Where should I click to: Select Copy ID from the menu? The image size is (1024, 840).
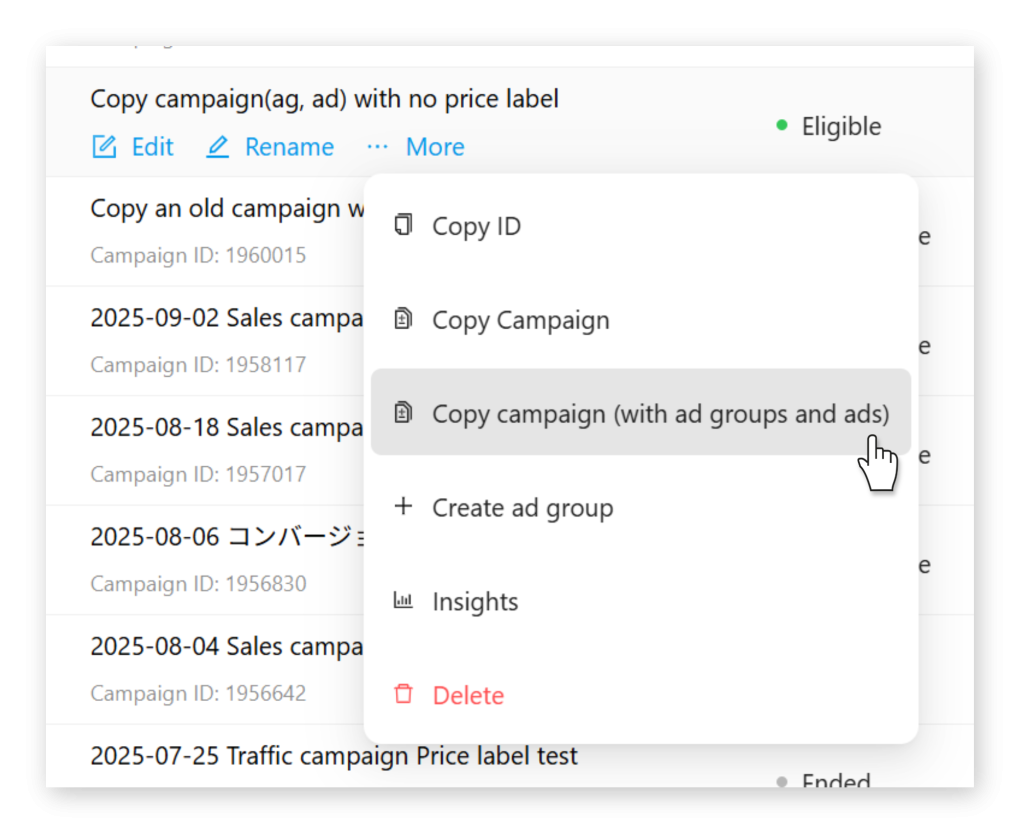click(x=476, y=227)
